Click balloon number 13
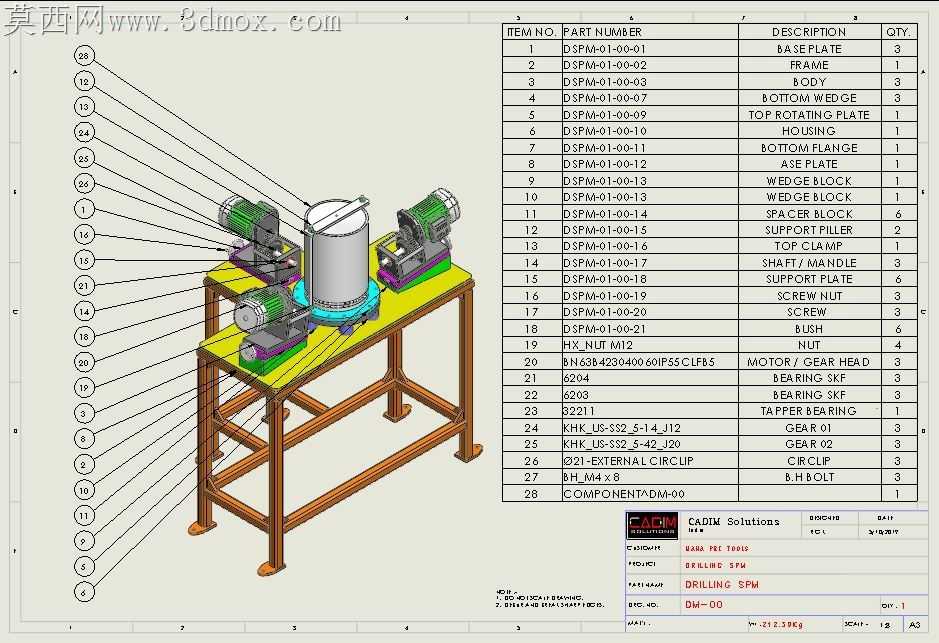The image size is (939, 643). coord(84,107)
